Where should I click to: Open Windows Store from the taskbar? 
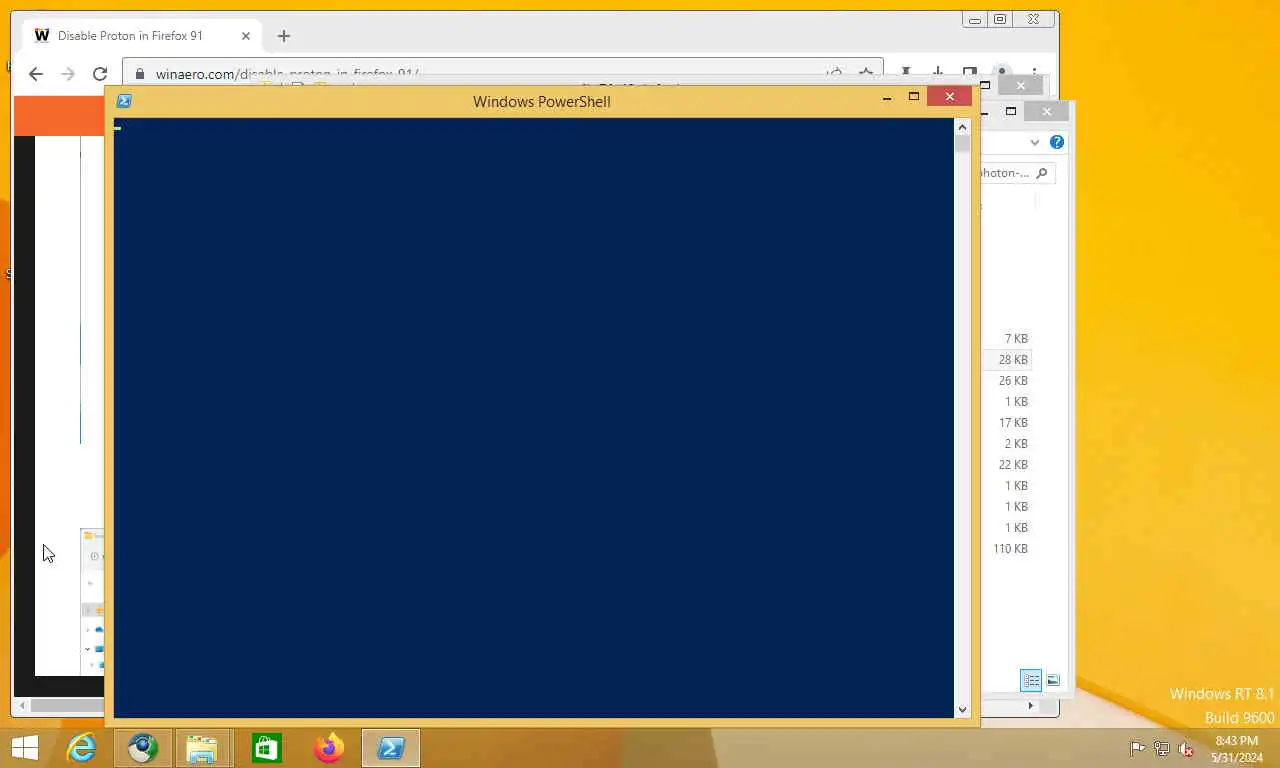pyautogui.click(x=266, y=748)
